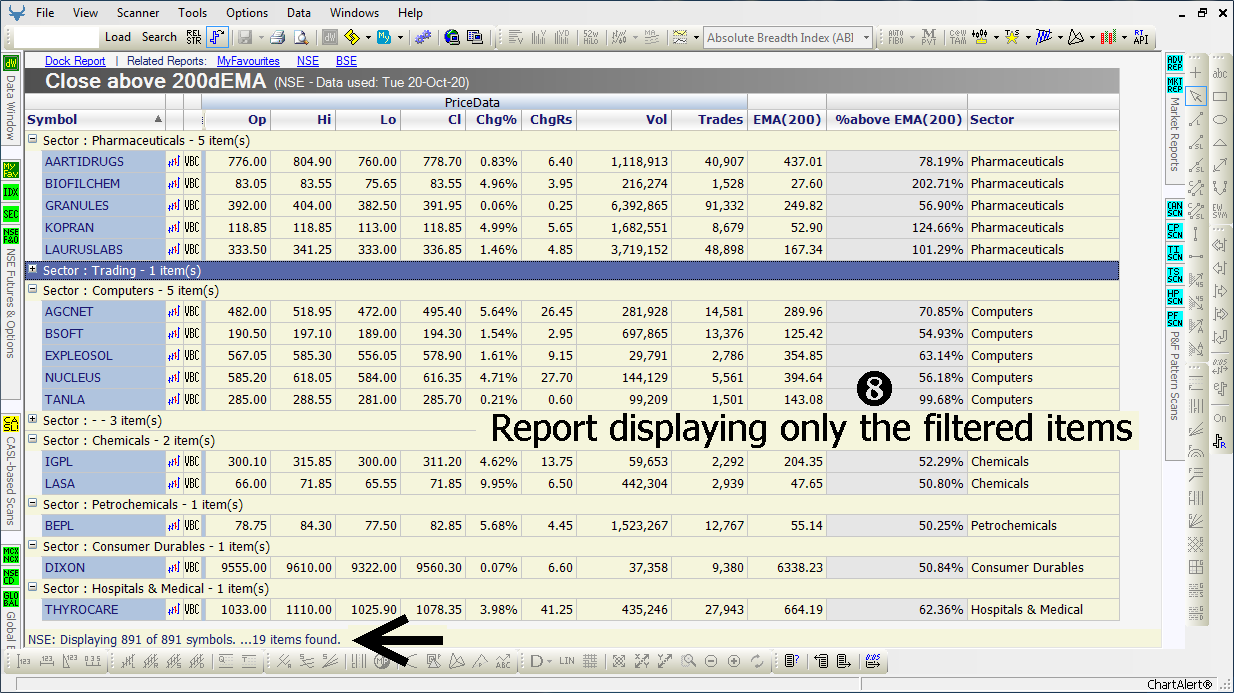Open print preview magnifier icon
1234x693 pixels.
coord(299,37)
